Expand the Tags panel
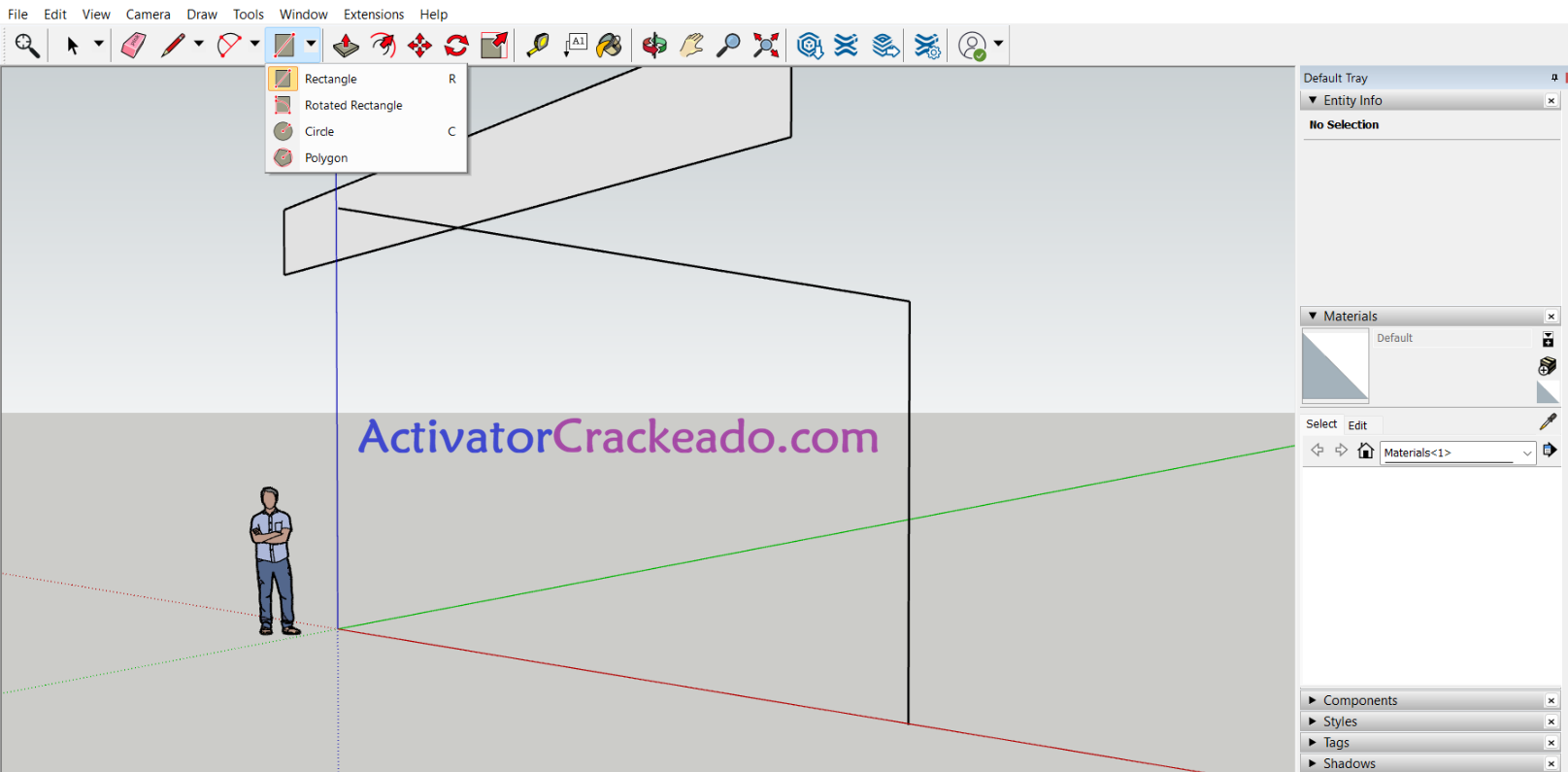 1313,742
